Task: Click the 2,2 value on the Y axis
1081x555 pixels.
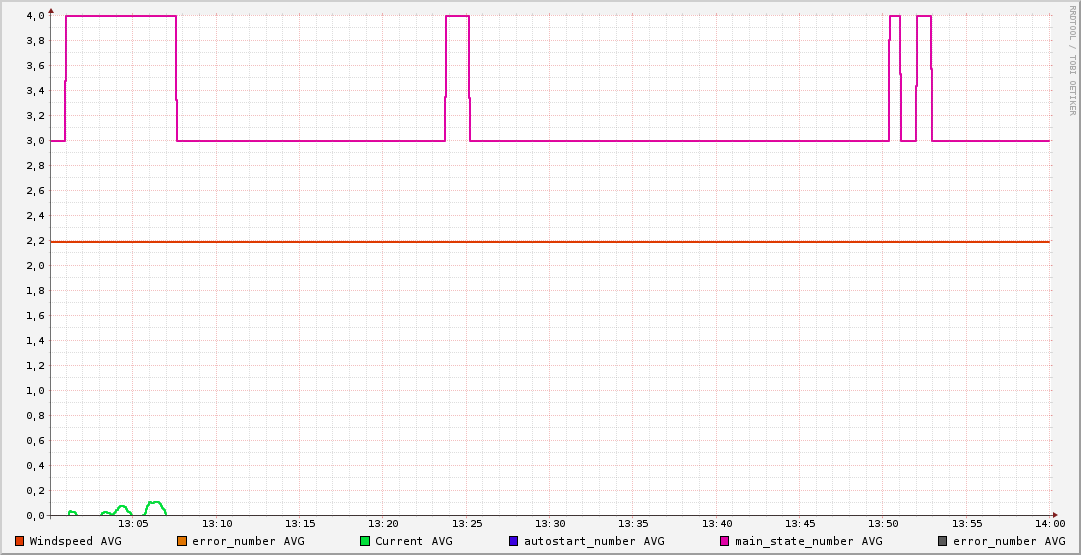Action: click(35, 241)
